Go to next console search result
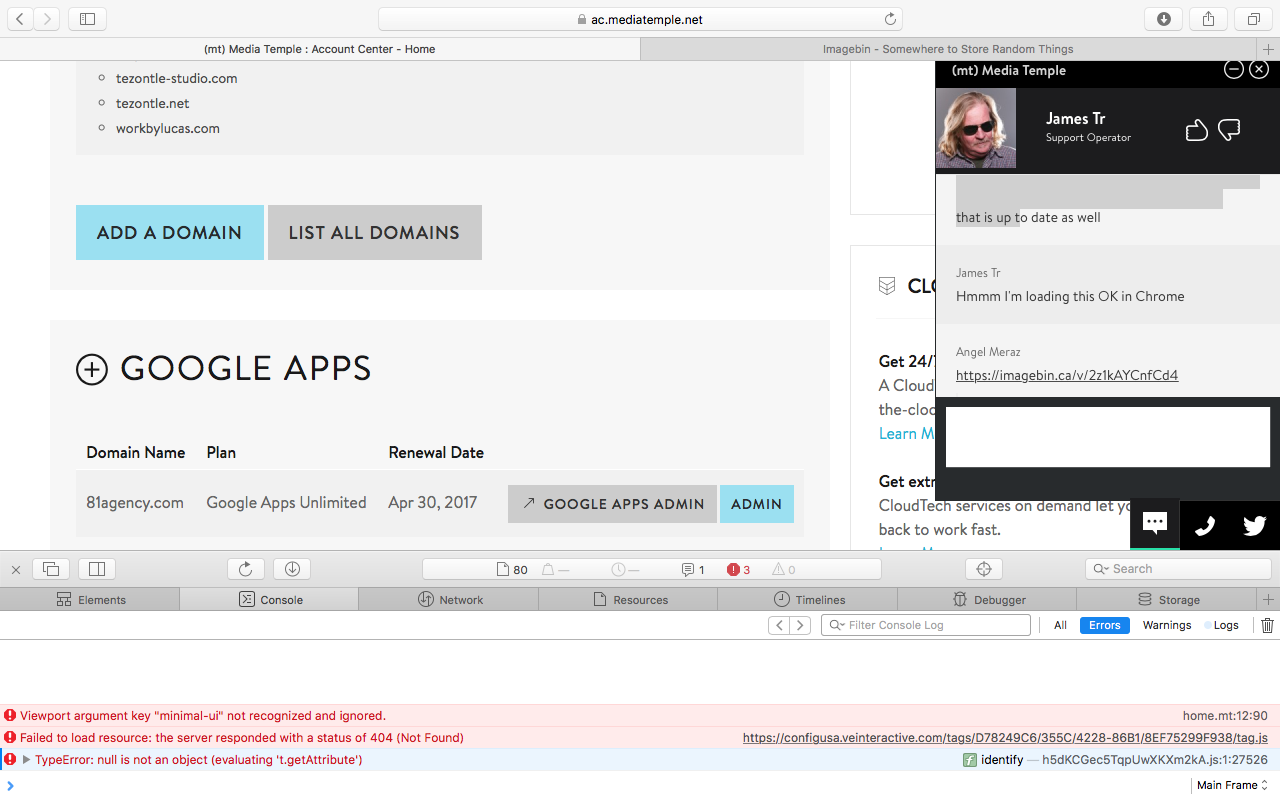 point(800,625)
